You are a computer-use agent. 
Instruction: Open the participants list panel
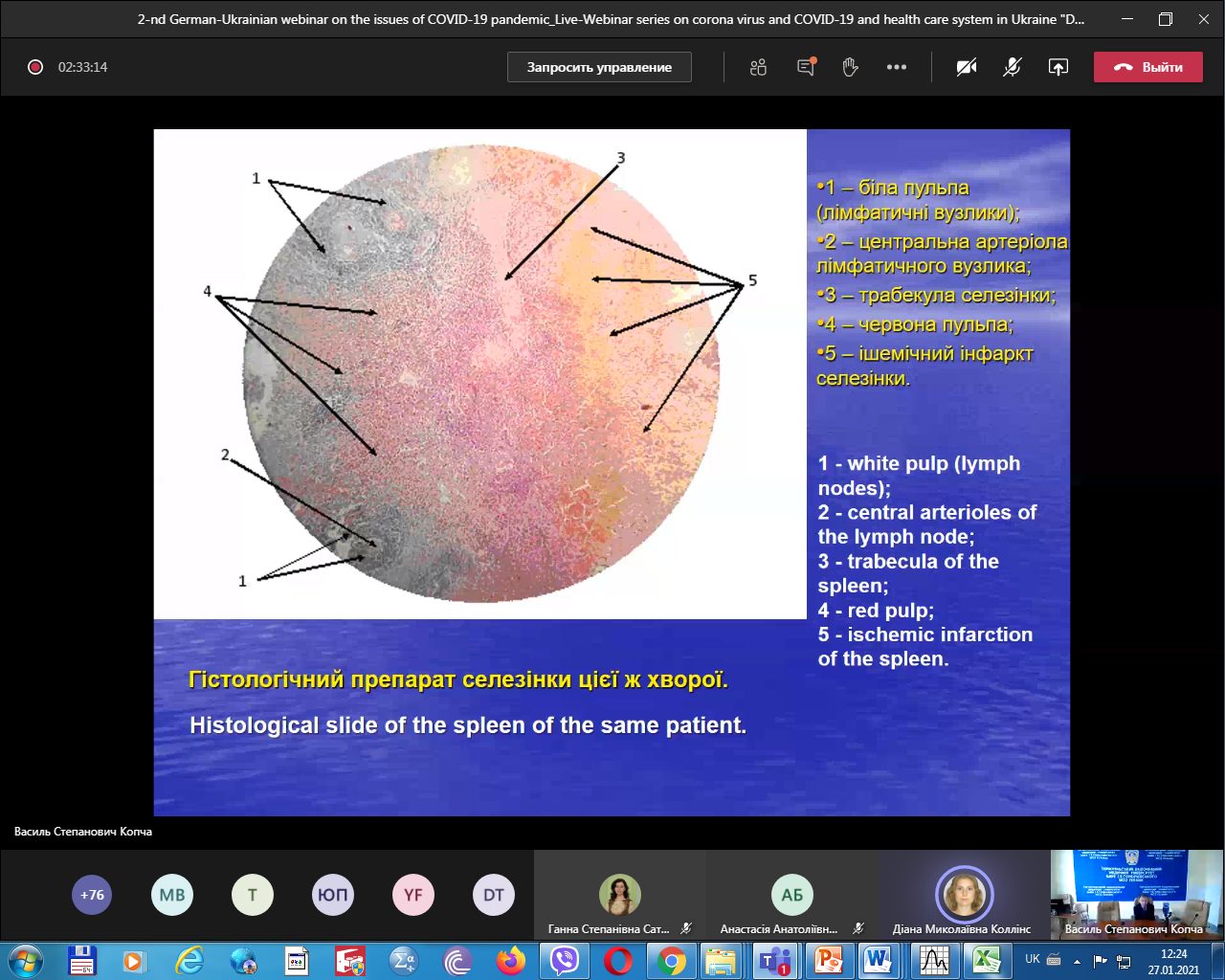click(x=758, y=67)
